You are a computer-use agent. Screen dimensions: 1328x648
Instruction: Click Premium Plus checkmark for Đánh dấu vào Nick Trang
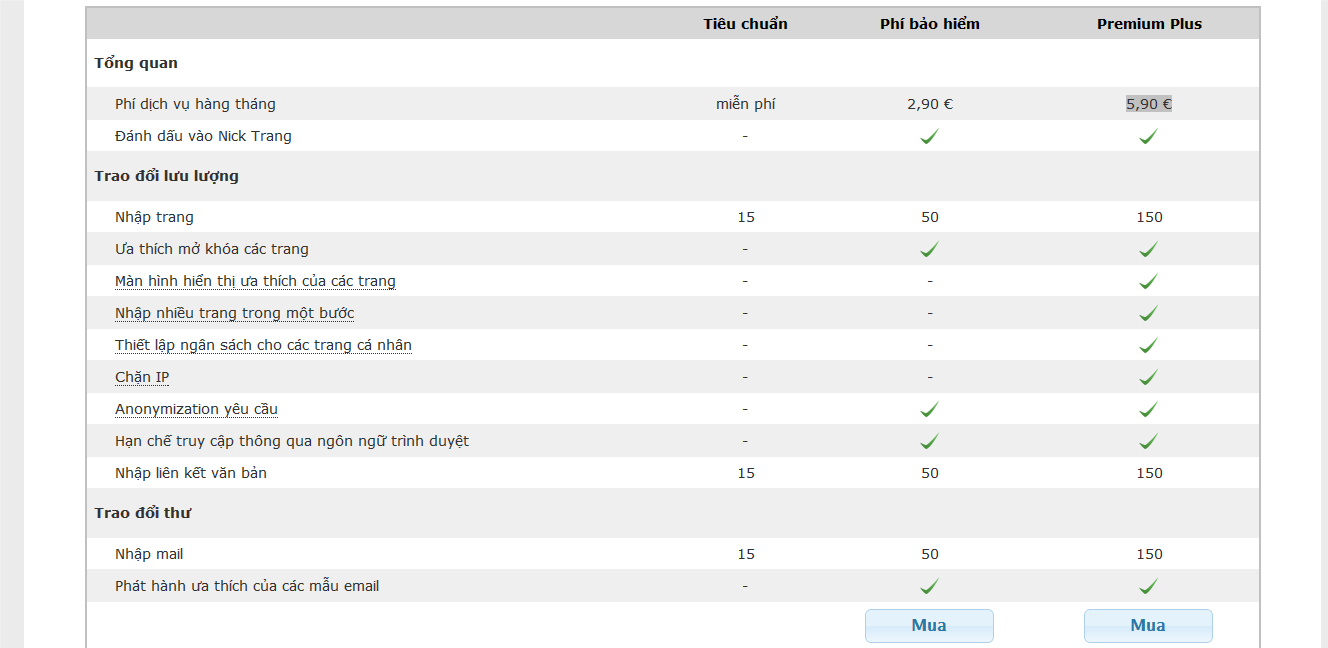coord(1148,136)
